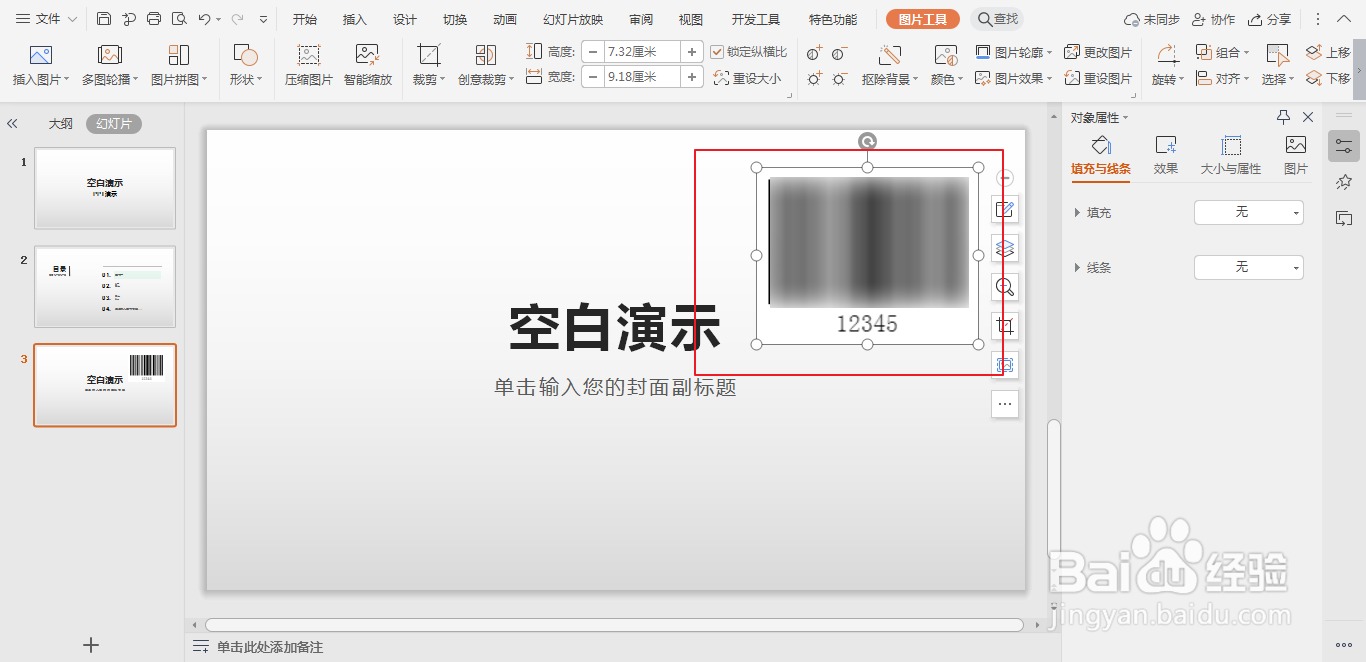Open the Picture Outline (图片轮廓) dropdown
The width and height of the screenshot is (1366, 662).
1014,52
